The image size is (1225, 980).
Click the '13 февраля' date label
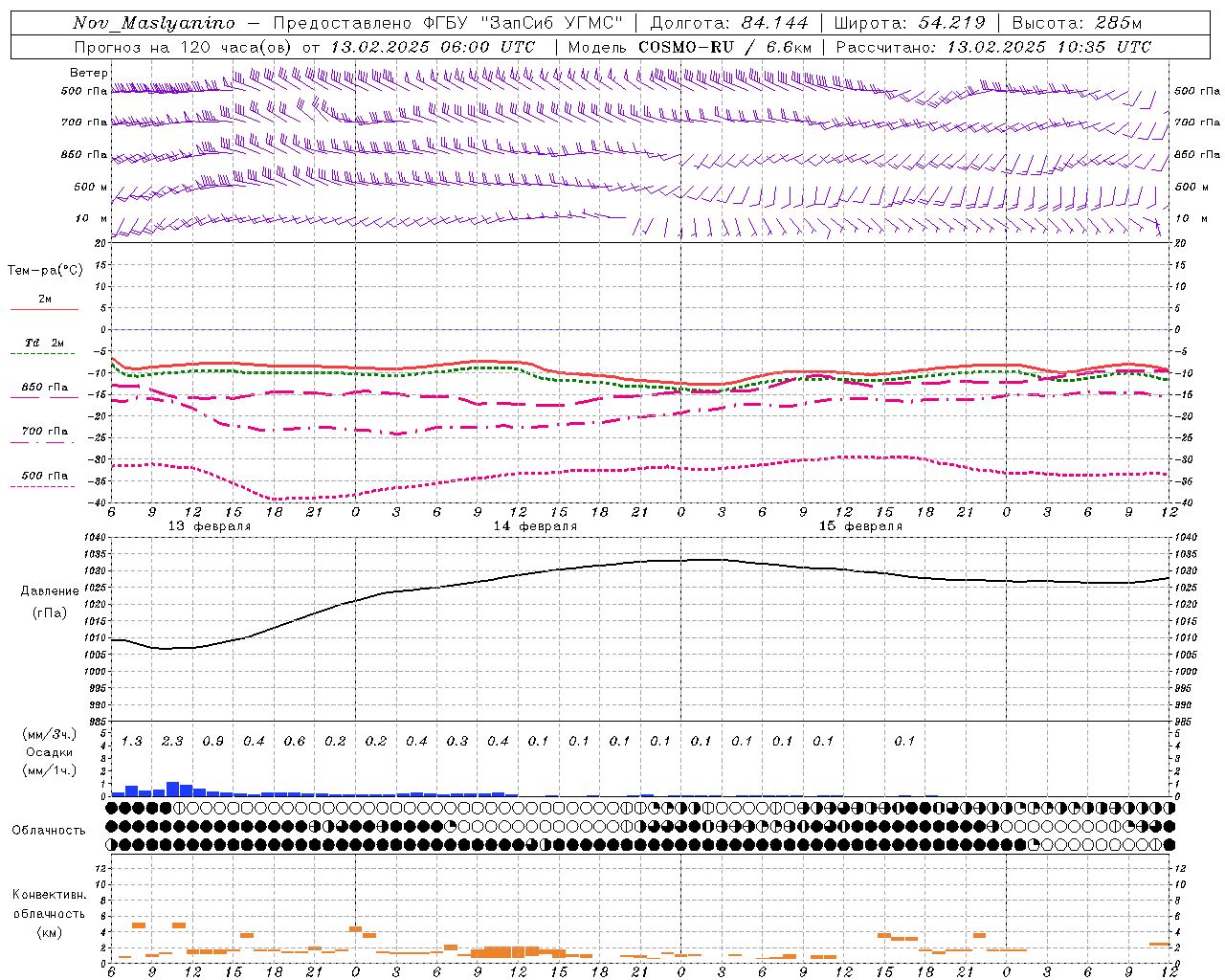[210, 526]
